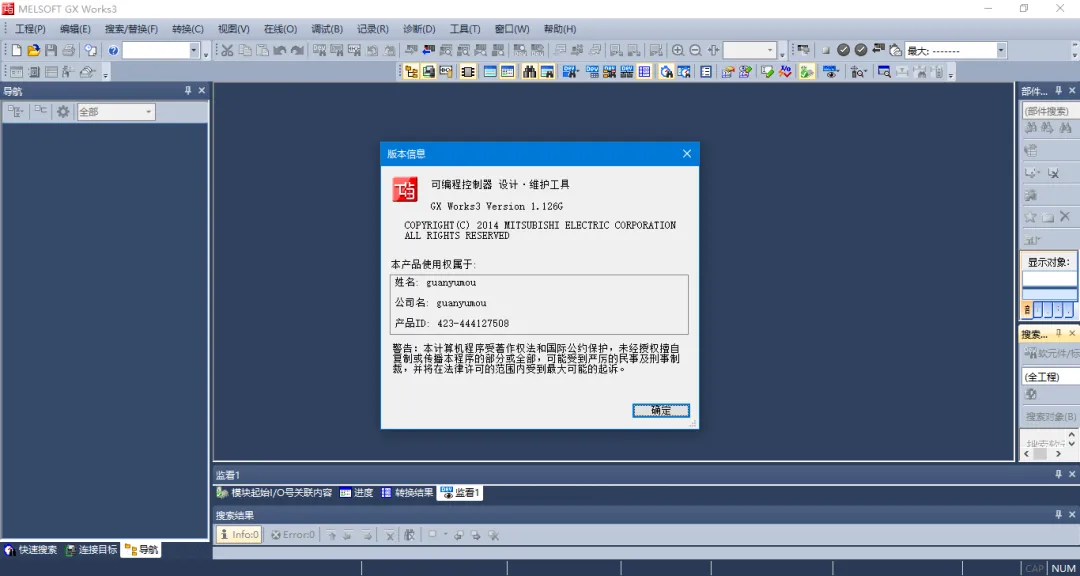Viewport: 1080px width, 576px height.
Task: Click the pushpin icon of the Watch 1 panel
Action: point(1059,475)
